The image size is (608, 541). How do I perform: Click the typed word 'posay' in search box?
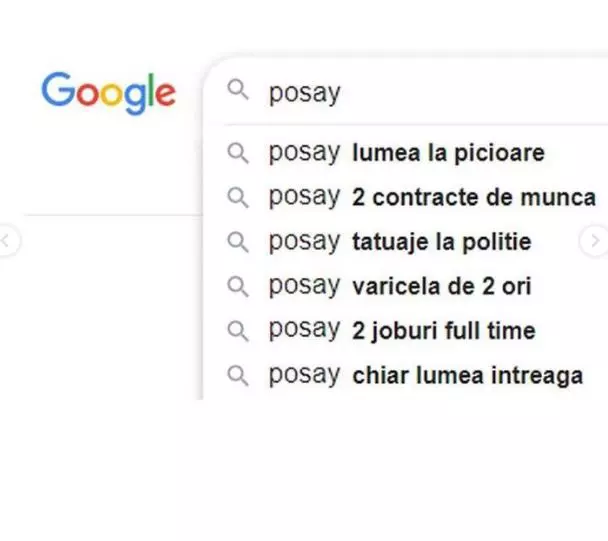(304, 93)
